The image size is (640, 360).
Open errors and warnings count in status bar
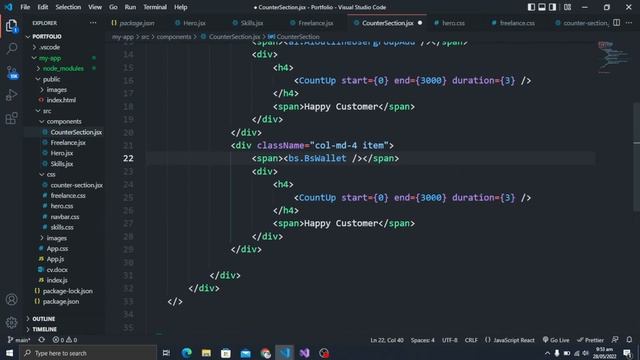tap(64, 340)
